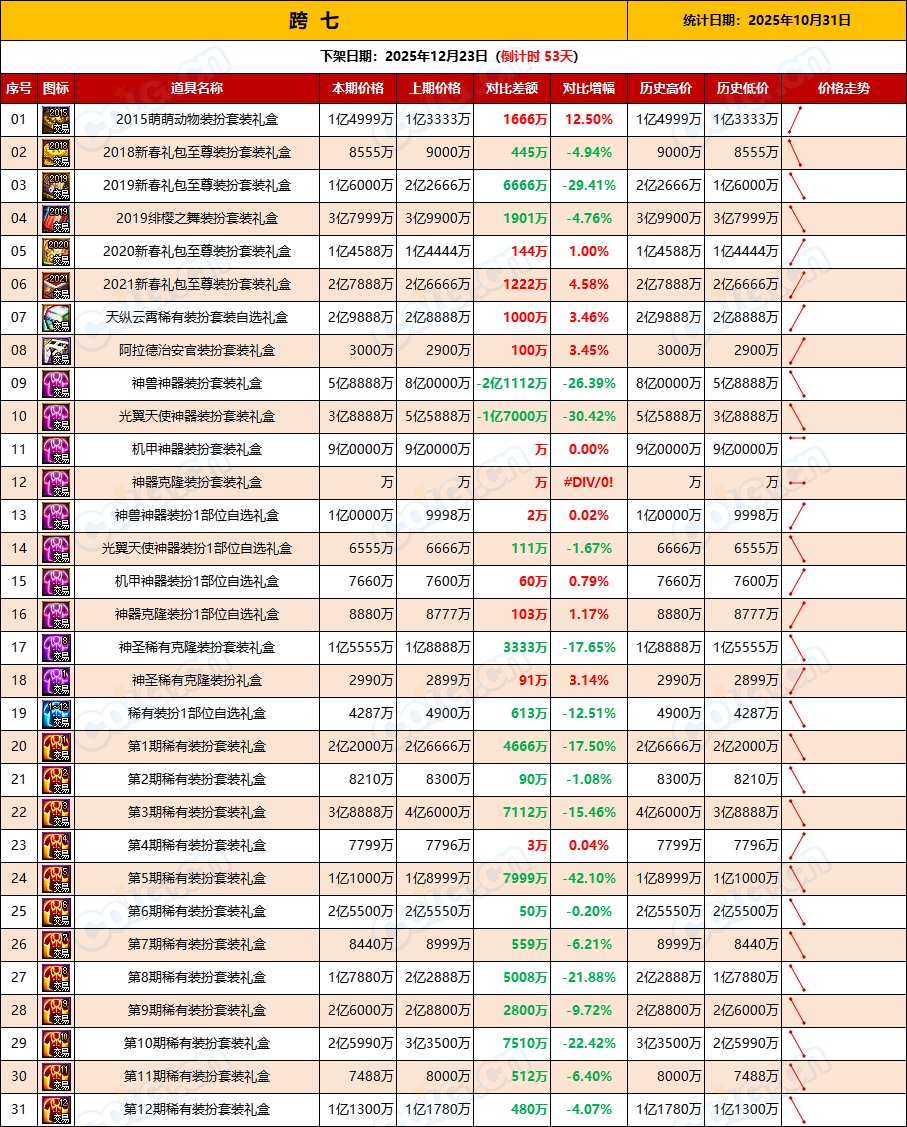The height and width of the screenshot is (1127, 907).
Task: Click the 价格走势 column header
Action: pyautogui.click(x=846, y=88)
